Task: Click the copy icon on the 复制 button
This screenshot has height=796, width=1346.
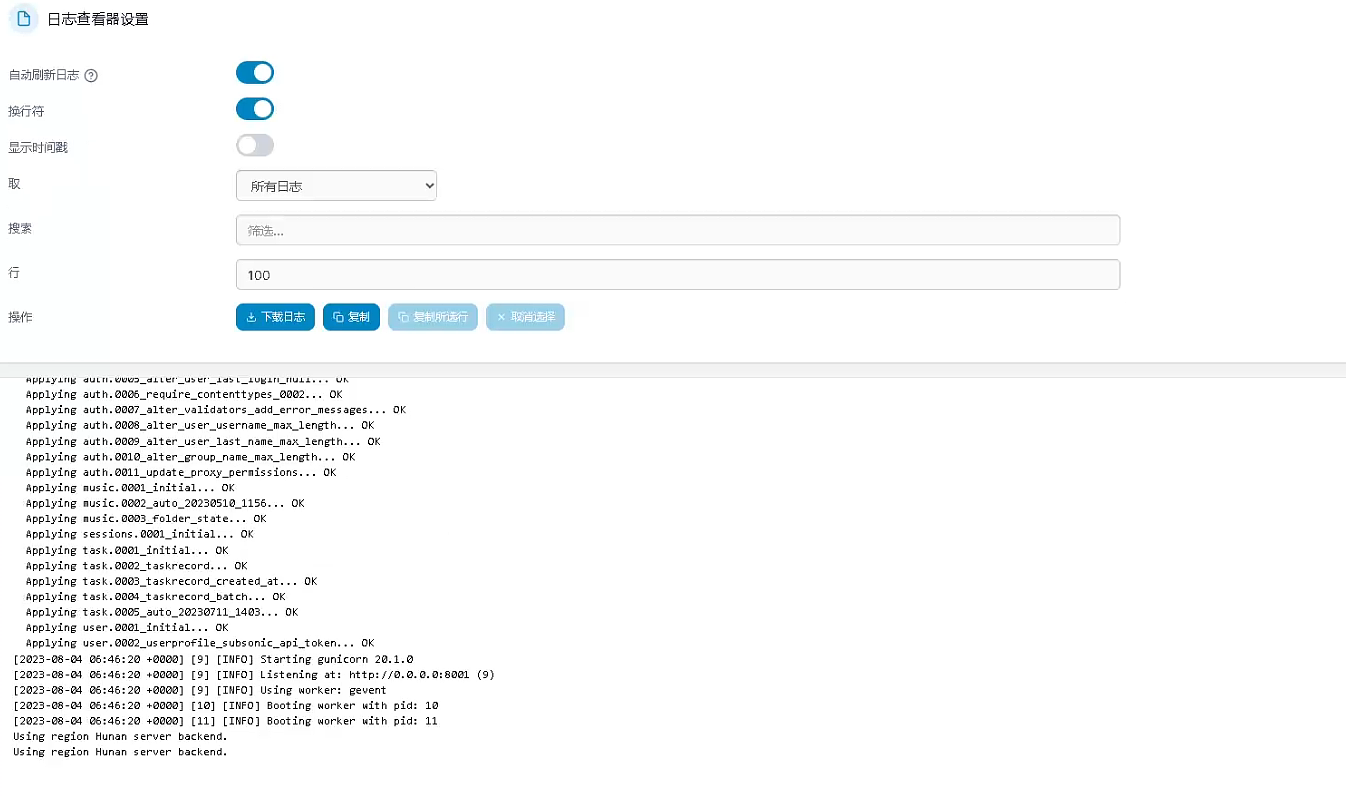Action: pos(336,316)
